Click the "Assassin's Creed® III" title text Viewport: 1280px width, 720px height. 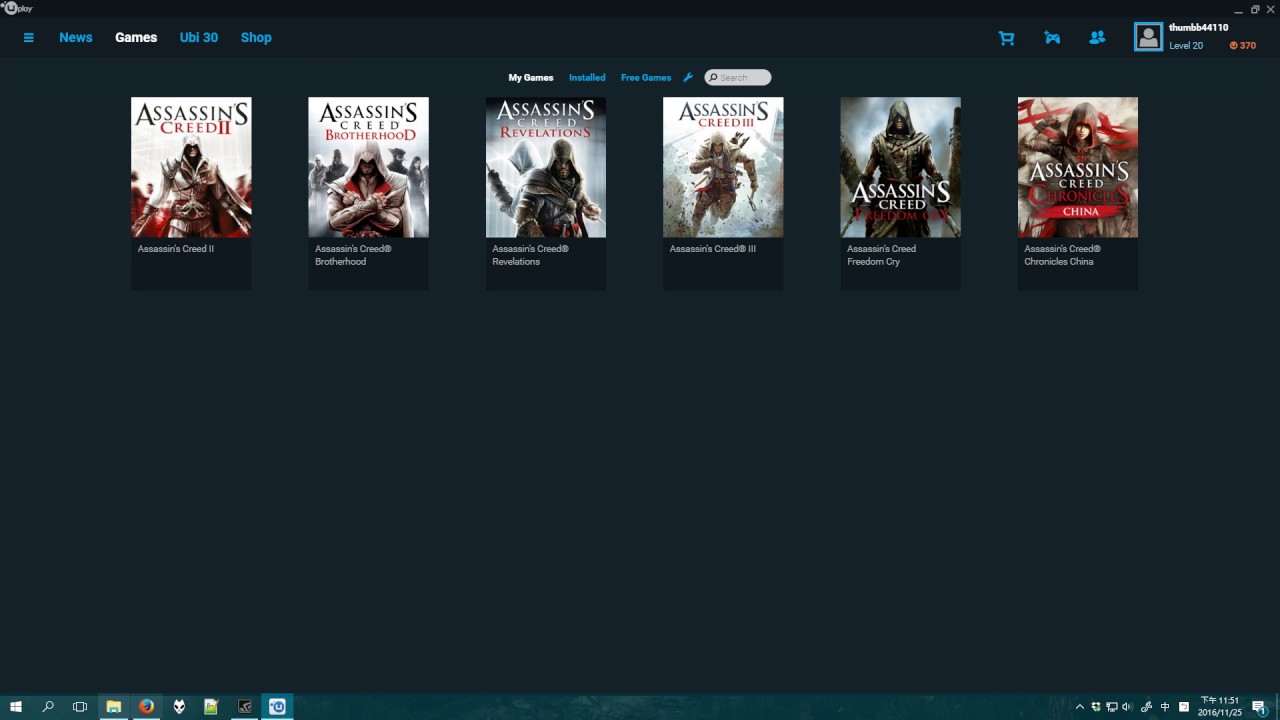click(713, 249)
